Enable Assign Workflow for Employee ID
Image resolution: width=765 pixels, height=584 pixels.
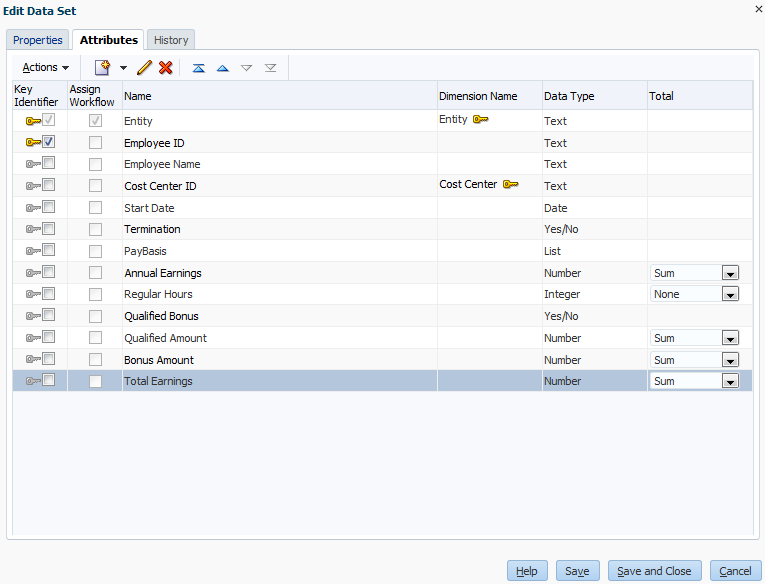click(x=95, y=142)
